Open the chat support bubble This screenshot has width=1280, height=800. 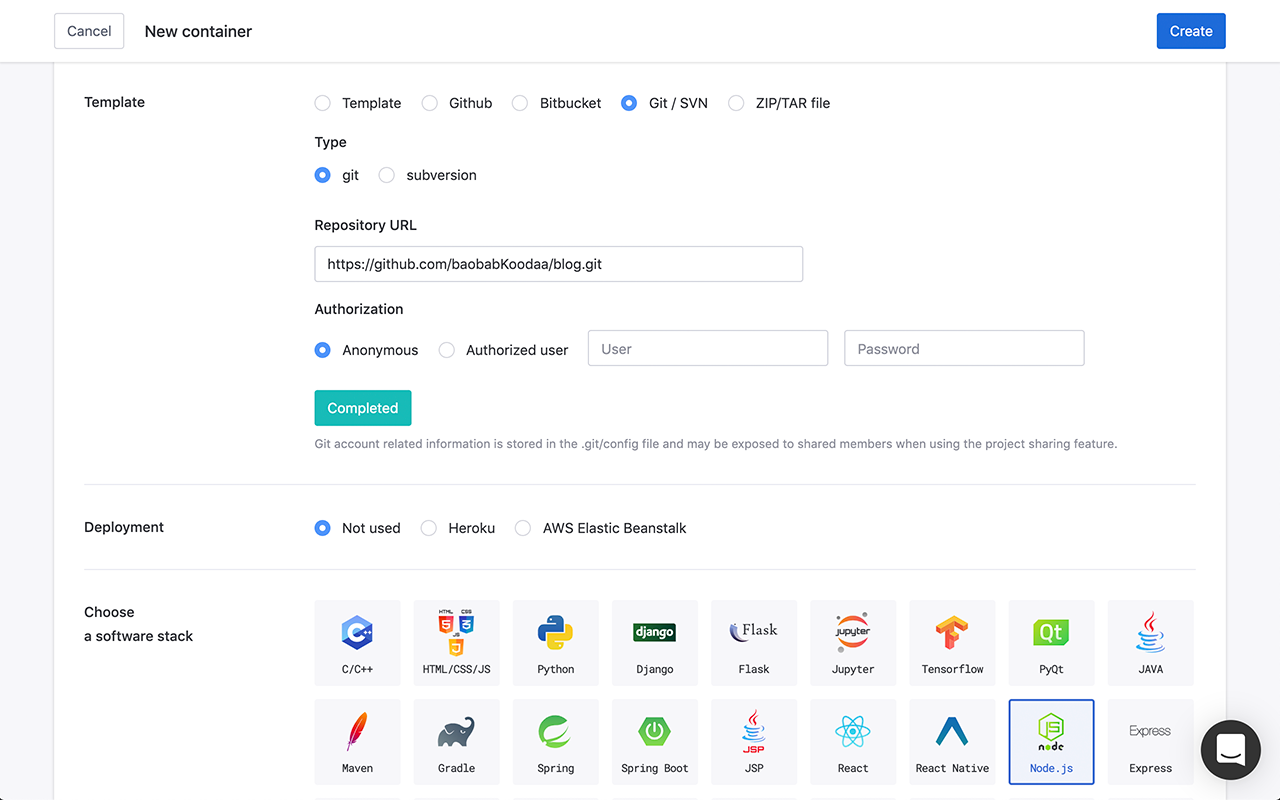click(x=1230, y=750)
